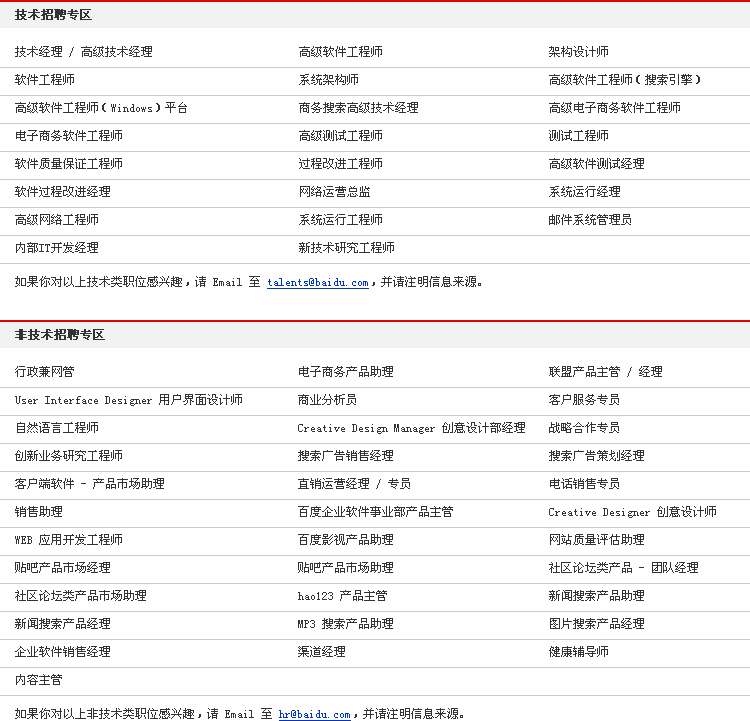This screenshot has width=750, height=721.
Task: Click Creative Design Manager 创意设计部经理
Action: pyautogui.click(x=411, y=428)
